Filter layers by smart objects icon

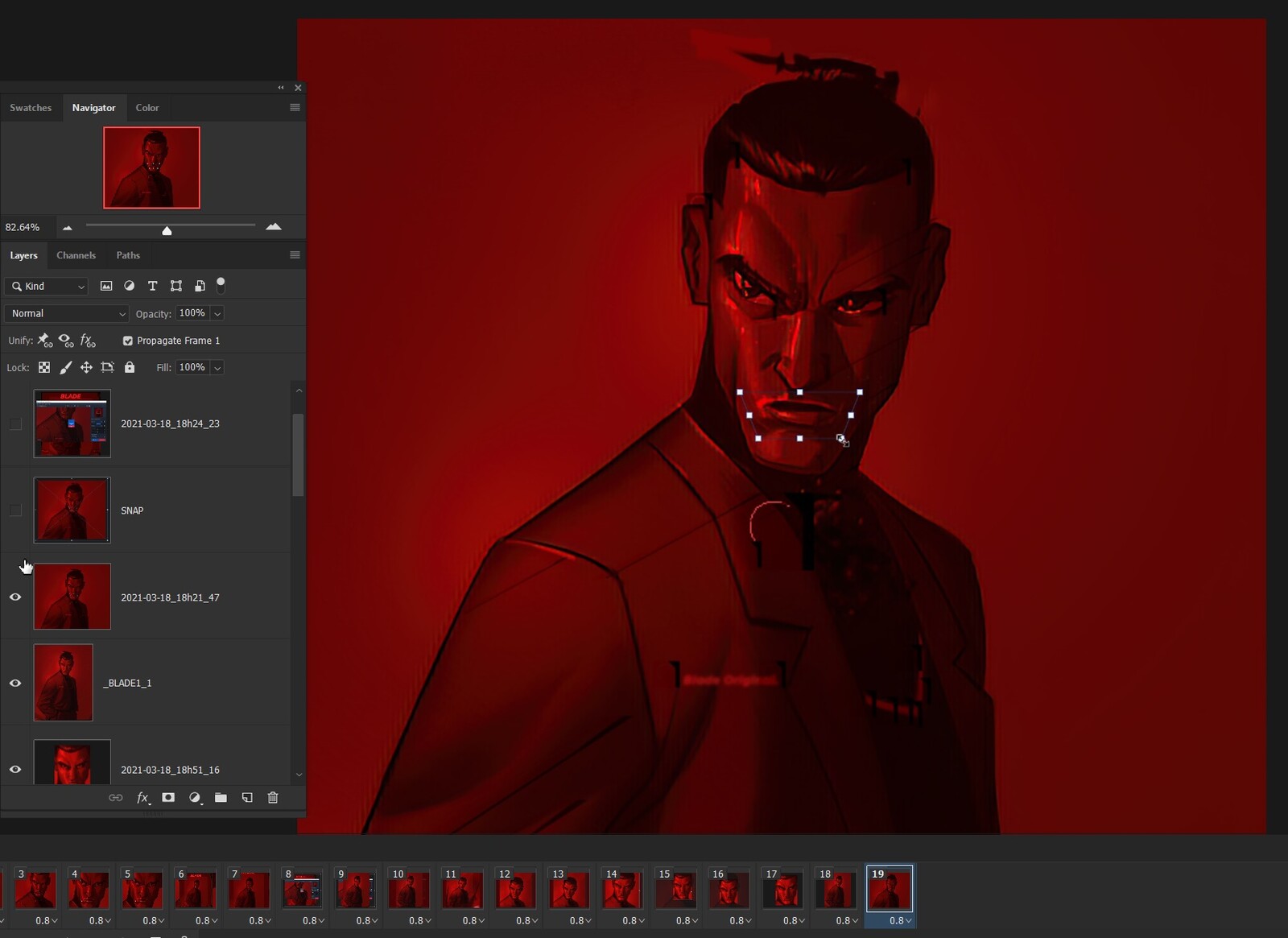pos(200,286)
